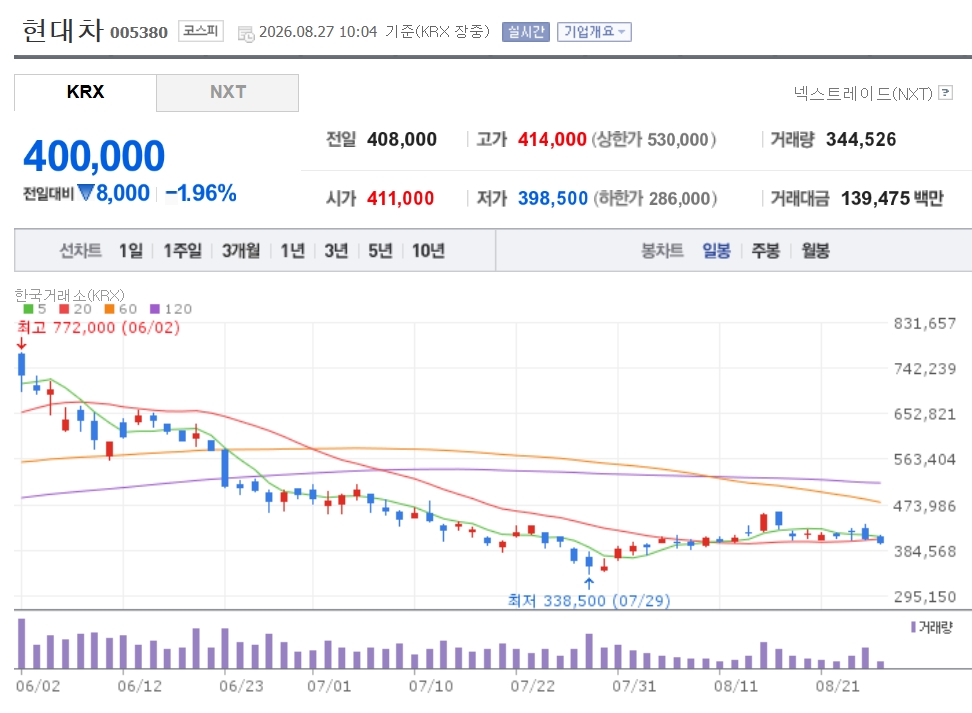Select the 주봉 weekly candle chart
The height and width of the screenshot is (713, 972).
766,250
